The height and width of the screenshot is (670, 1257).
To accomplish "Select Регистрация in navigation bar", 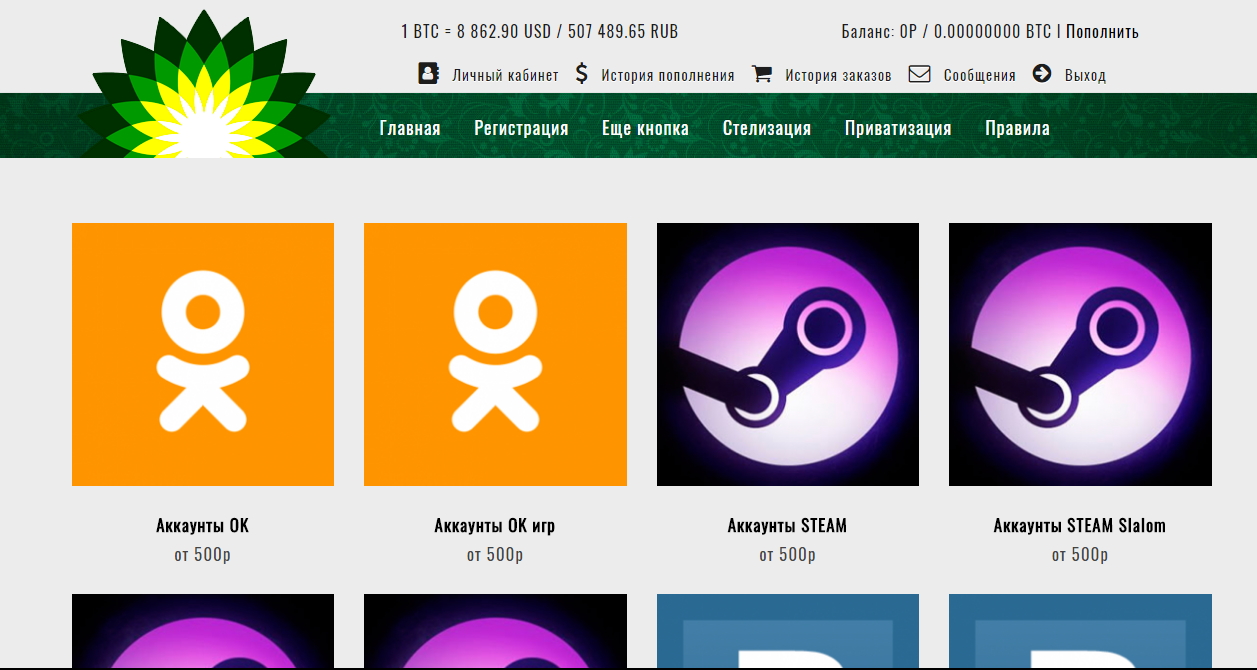I will click(x=521, y=128).
